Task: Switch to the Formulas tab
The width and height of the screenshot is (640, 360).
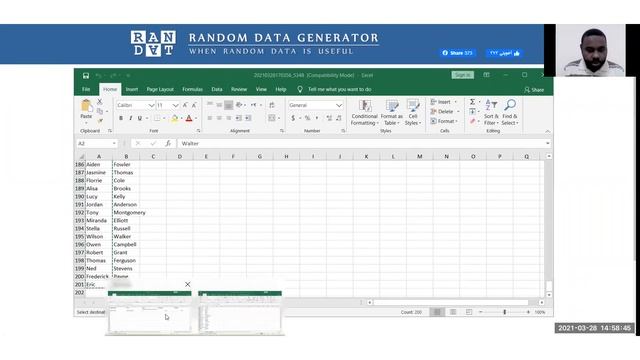Action: coord(192,89)
